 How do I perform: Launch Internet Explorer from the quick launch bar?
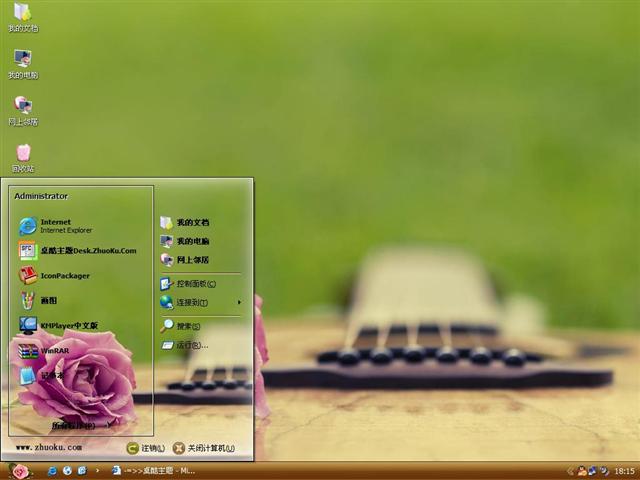(x=52, y=471)
